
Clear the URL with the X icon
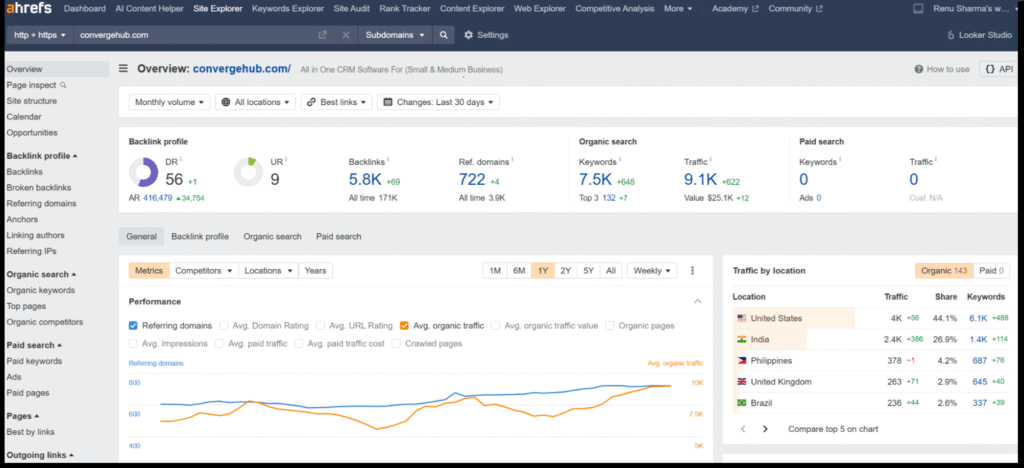(346, 35)
